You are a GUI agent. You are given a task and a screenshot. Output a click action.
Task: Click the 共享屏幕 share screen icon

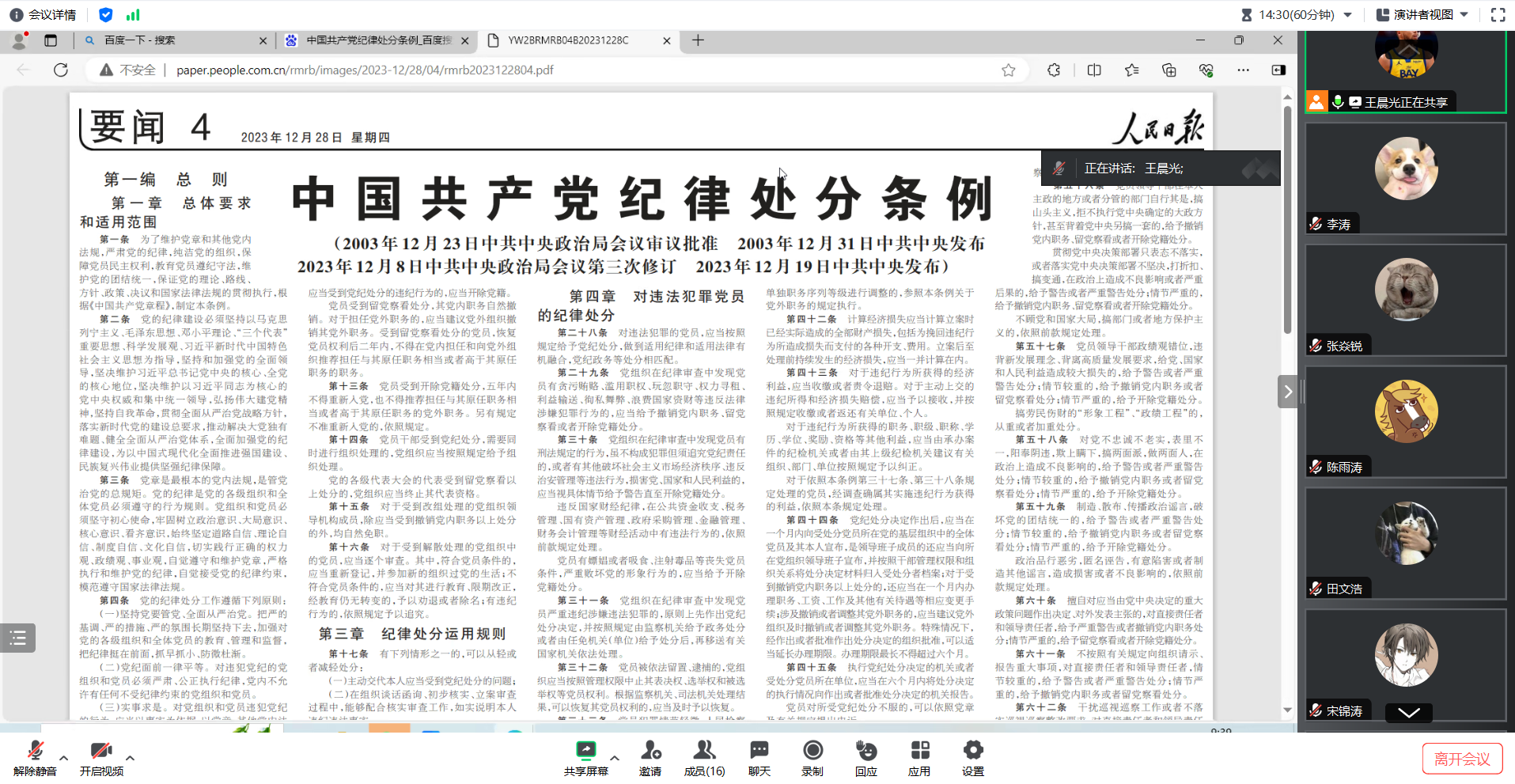coord(585,752)
